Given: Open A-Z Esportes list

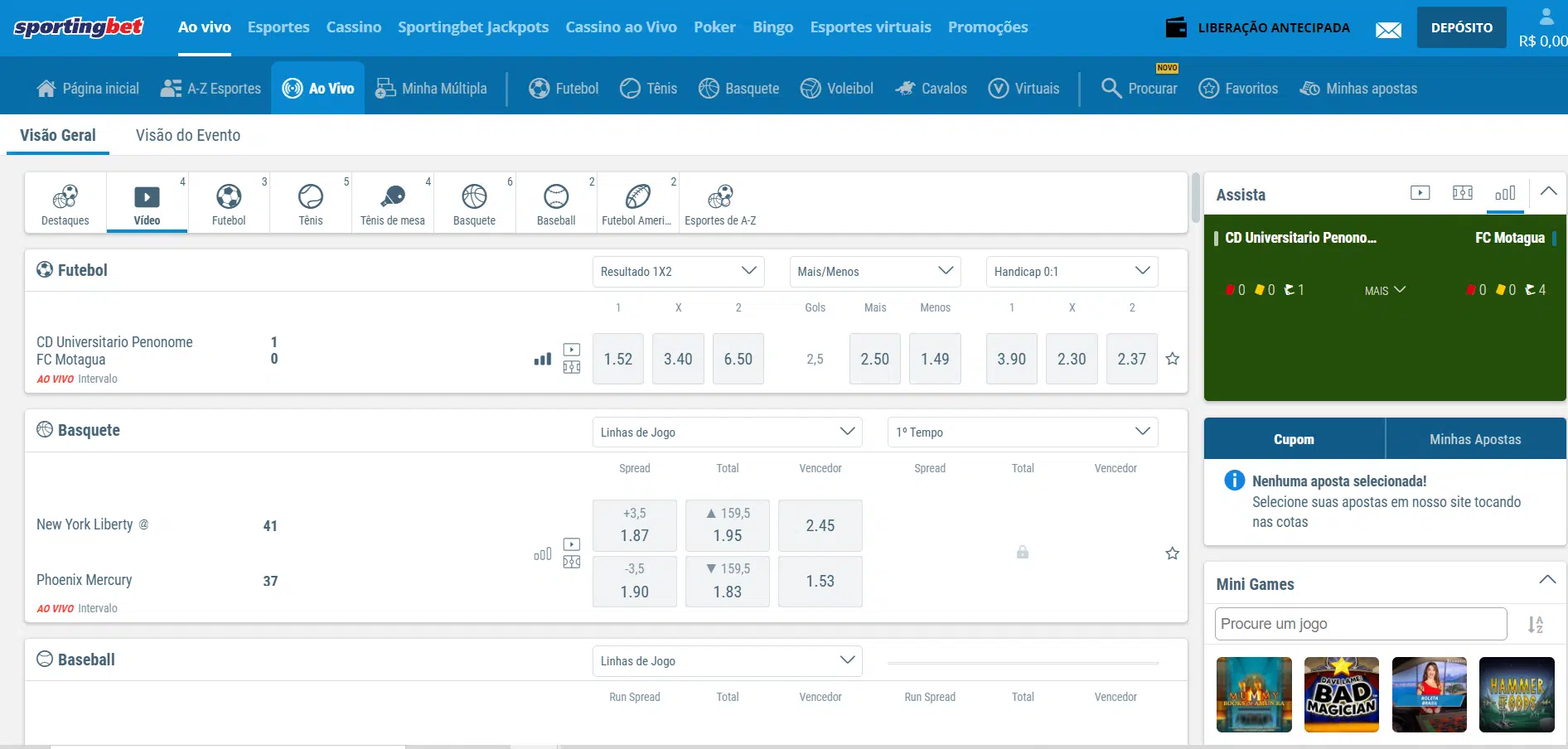Looking at the screenshot, I should (211, 89).
